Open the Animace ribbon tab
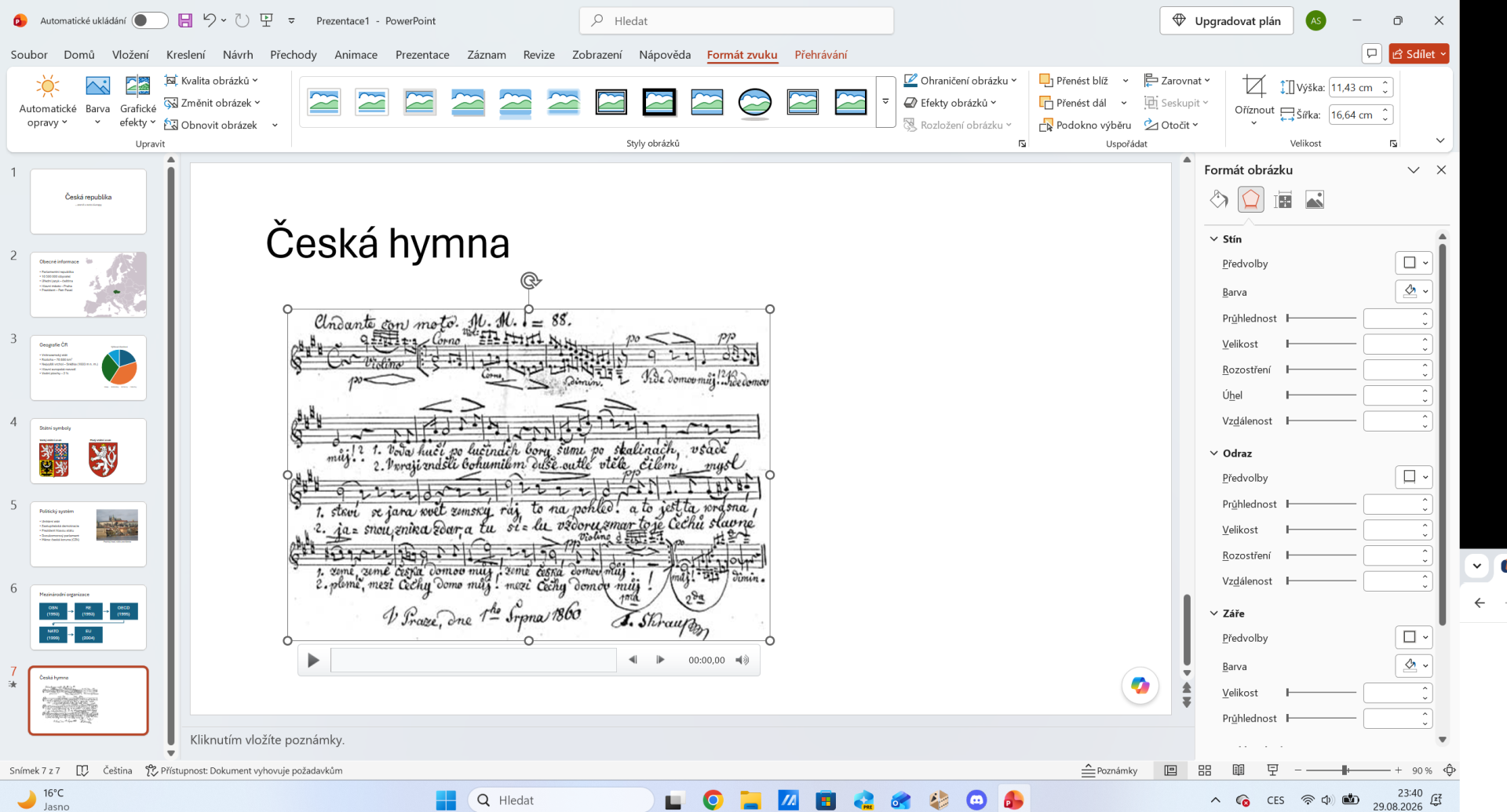This screenshot has height=812, width=1507. coord(356,54)
